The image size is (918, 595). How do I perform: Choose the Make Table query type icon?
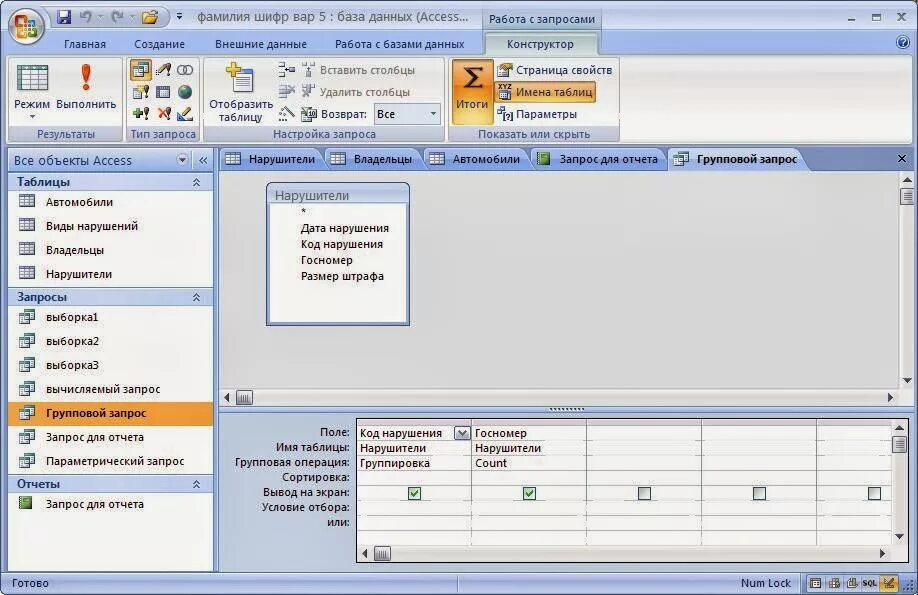pos(141,92)
